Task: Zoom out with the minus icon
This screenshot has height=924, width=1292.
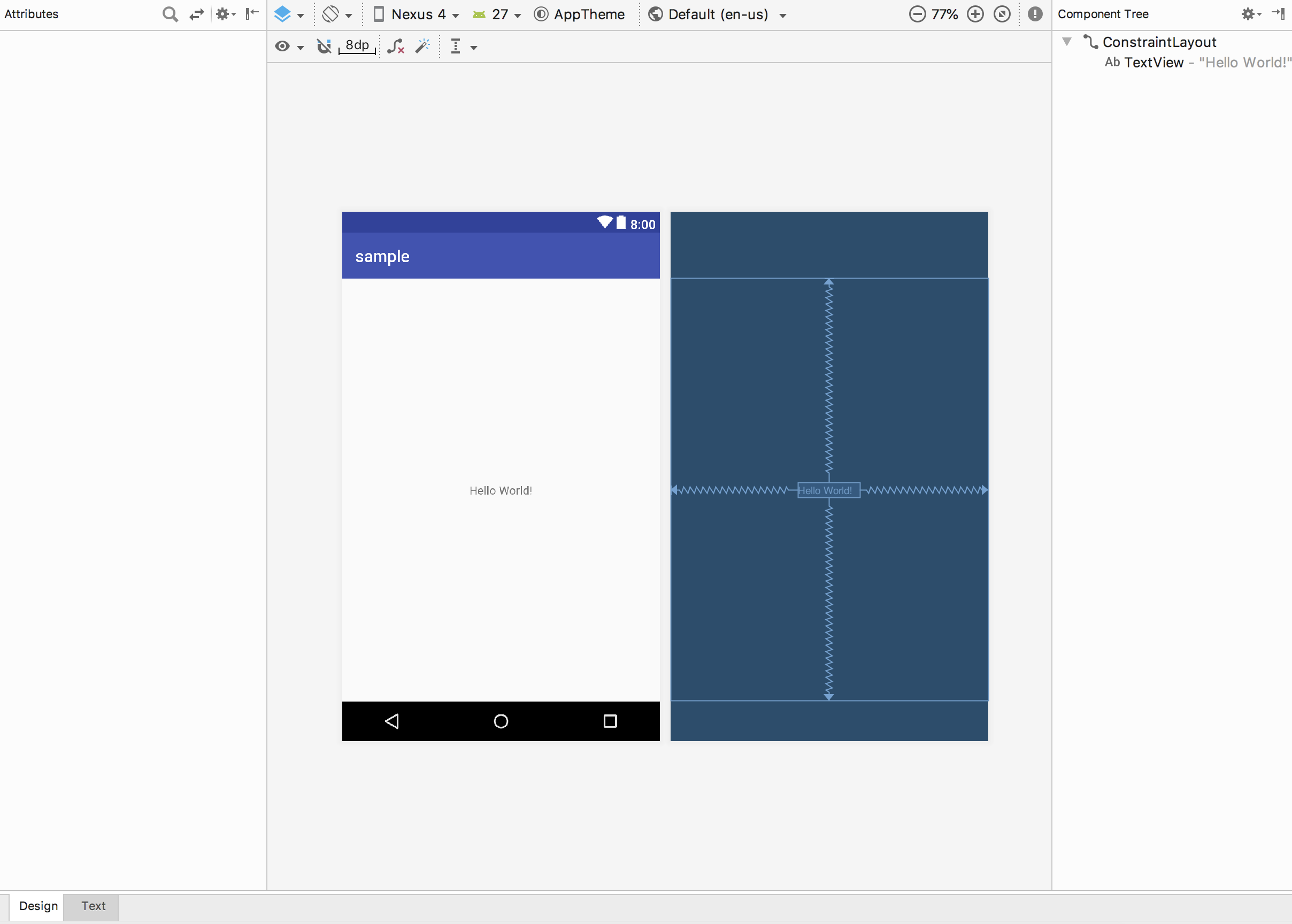Action: [917, 14]
